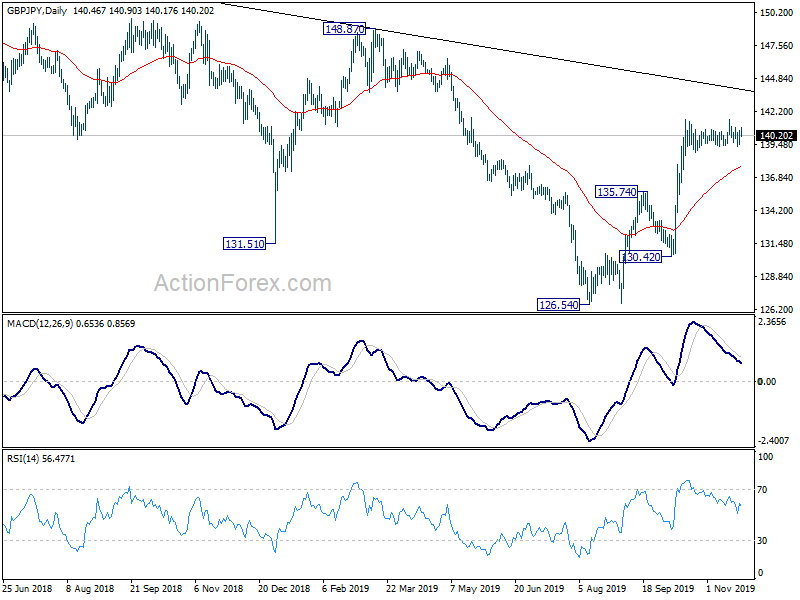
Task: Click the 126.200 price axis value
Action: [777, 310]
